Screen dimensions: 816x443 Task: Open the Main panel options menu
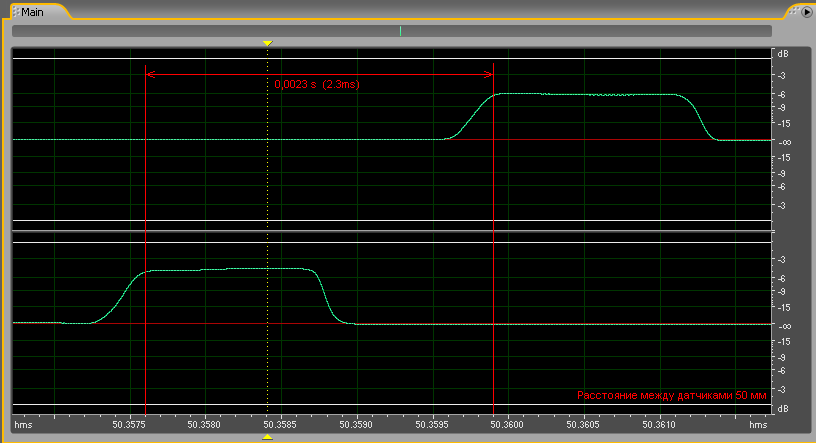807,12
